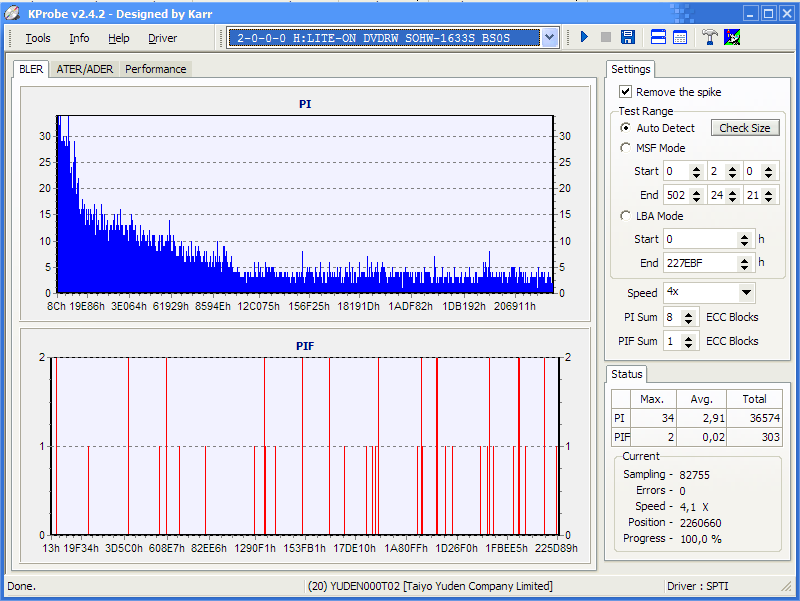
Task: Switch to the Performance tab
Action: point(155,69)
